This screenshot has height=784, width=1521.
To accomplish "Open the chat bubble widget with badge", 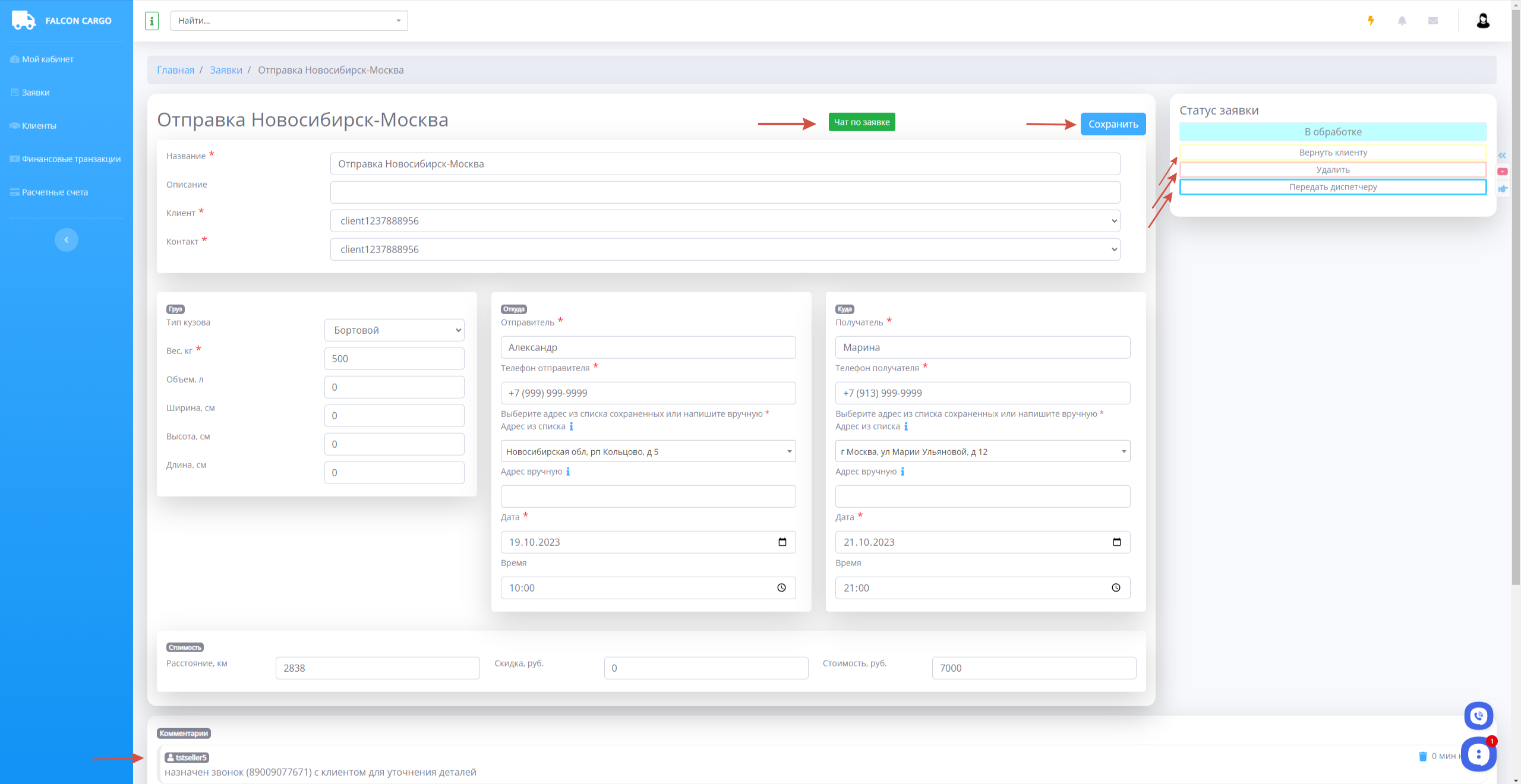I will tap(1478, 754).
